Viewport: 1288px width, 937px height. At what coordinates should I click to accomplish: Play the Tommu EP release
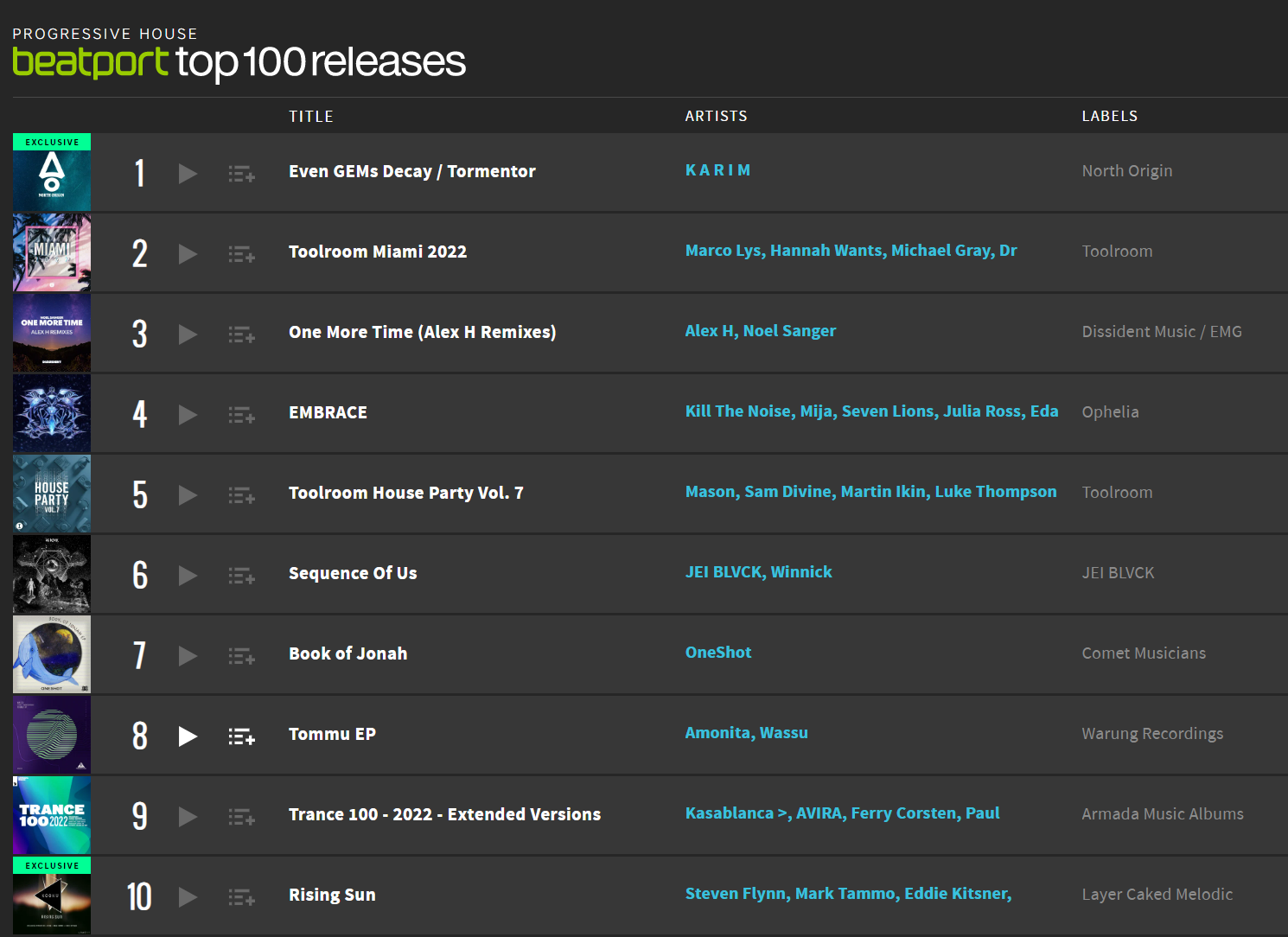tap(187, 736)
